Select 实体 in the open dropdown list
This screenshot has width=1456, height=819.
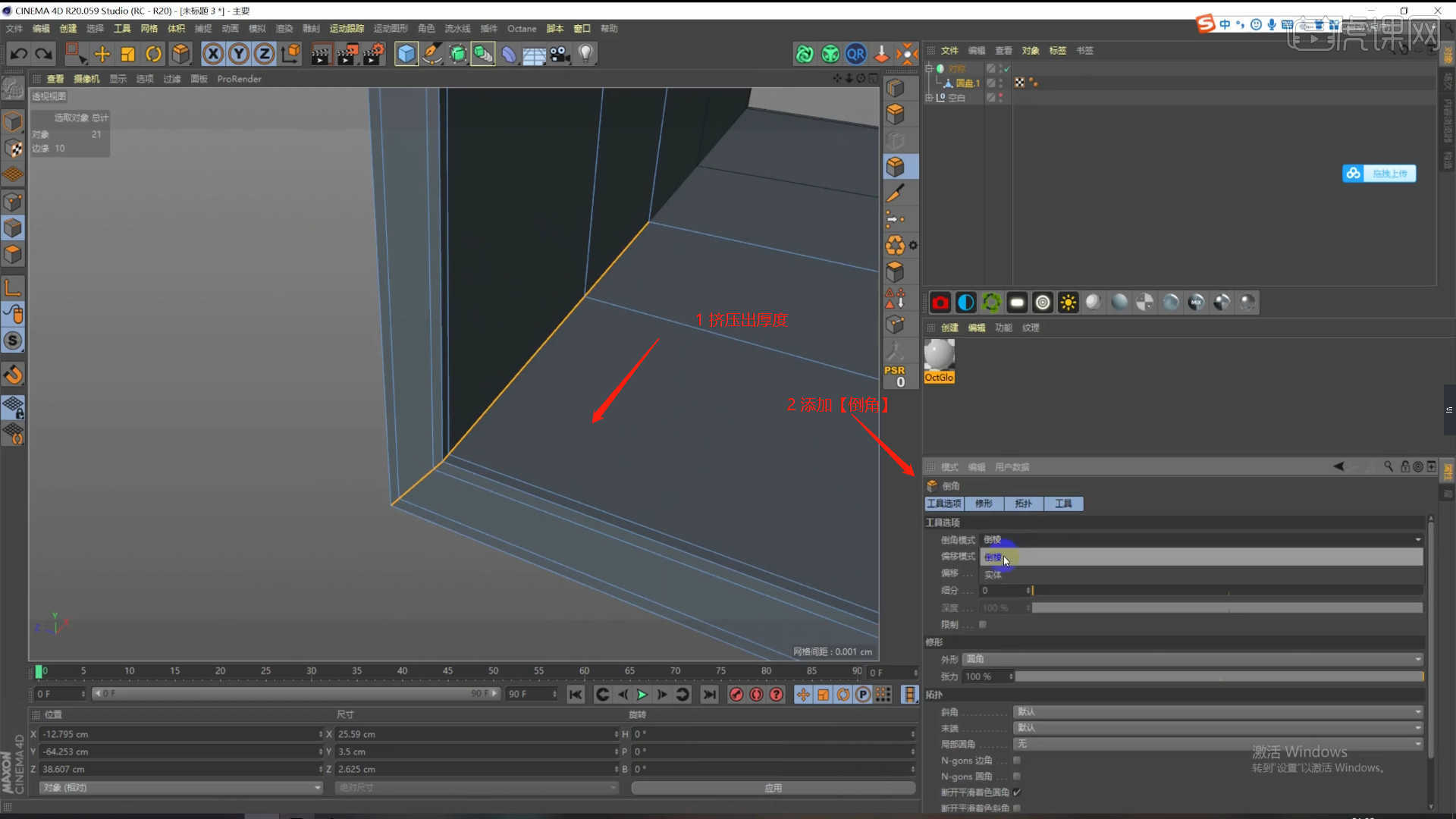point(993,575)
